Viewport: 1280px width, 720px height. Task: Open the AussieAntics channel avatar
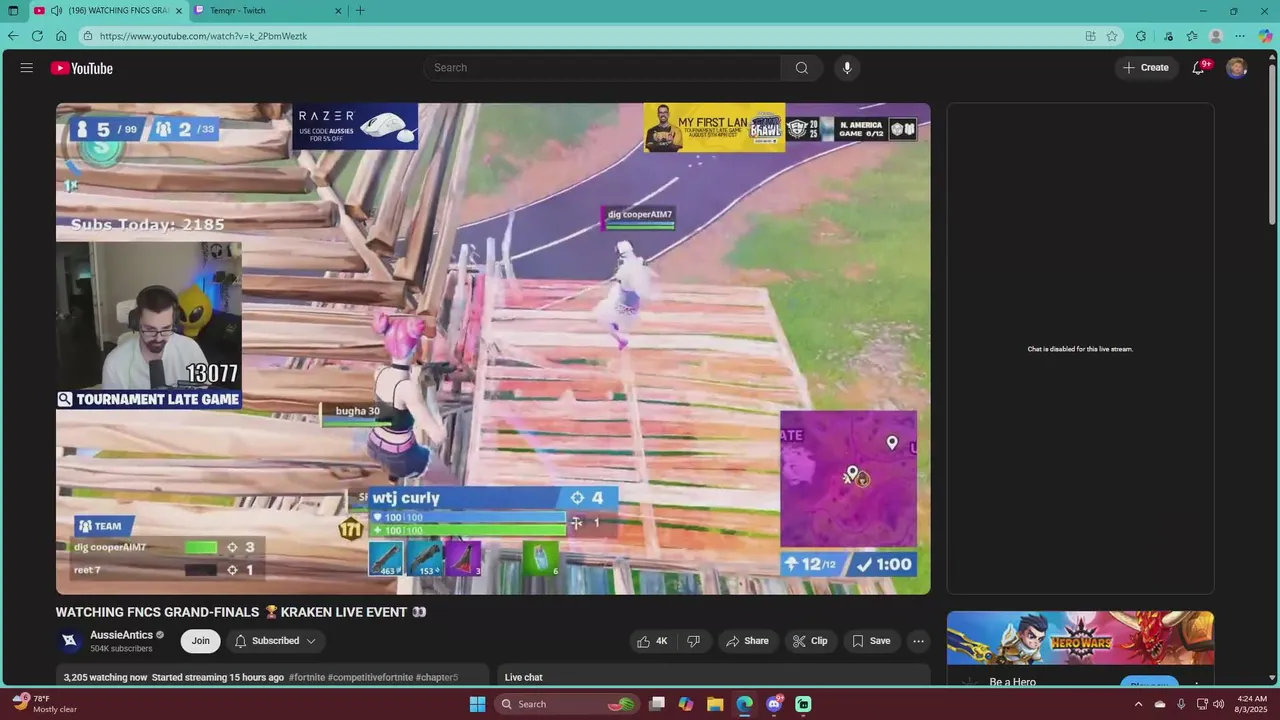69,641
